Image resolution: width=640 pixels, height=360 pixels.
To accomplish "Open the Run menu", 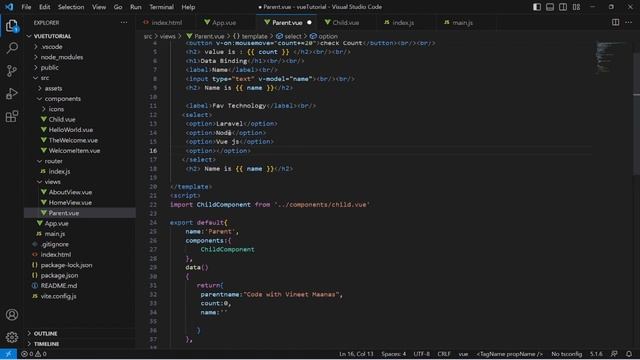I will [136, 7].
